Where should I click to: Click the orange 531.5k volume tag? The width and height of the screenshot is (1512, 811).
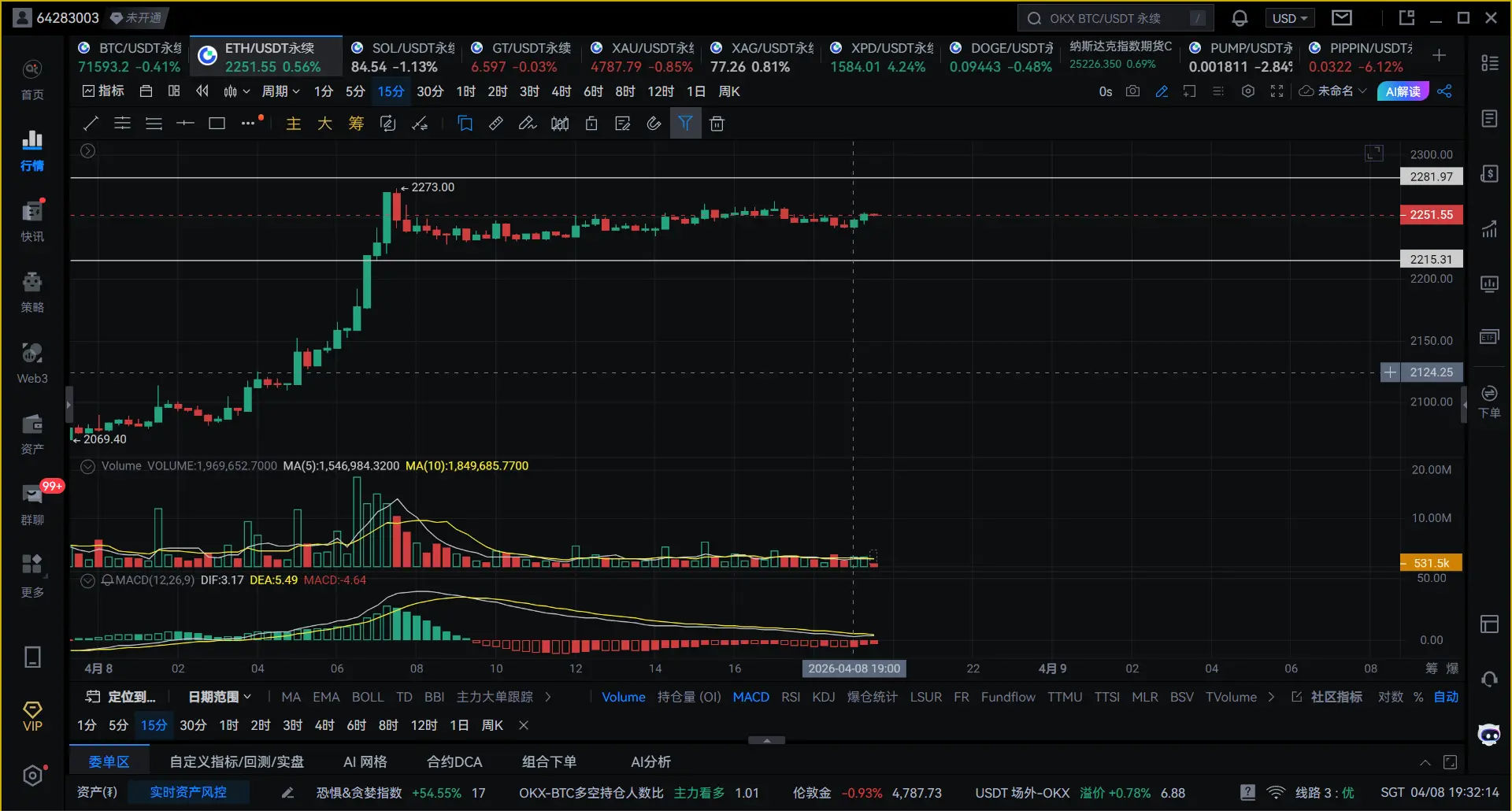click(x=1431, y=563)
